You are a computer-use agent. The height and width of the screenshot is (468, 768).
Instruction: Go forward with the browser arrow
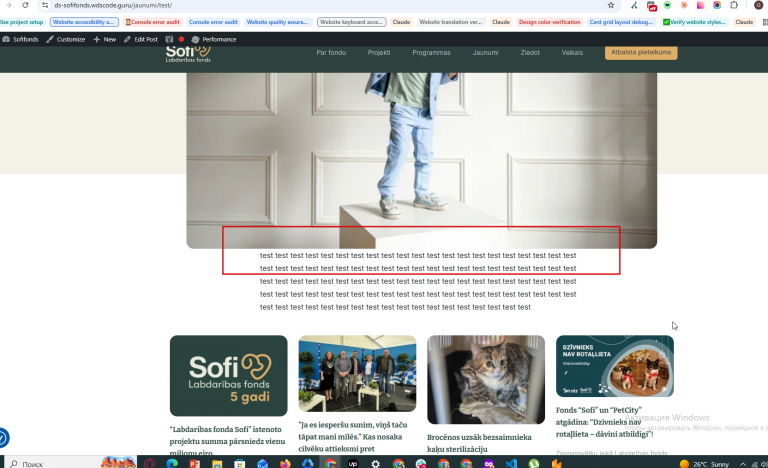click(x=8, y=5)
